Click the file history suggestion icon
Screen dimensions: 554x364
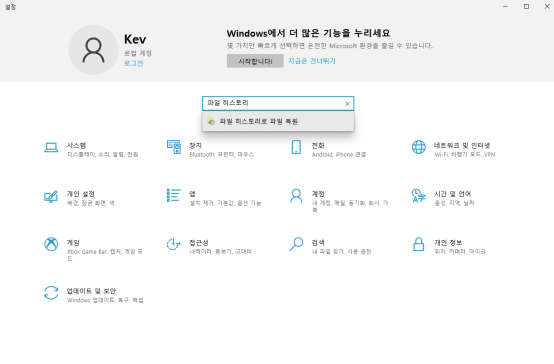211,121
